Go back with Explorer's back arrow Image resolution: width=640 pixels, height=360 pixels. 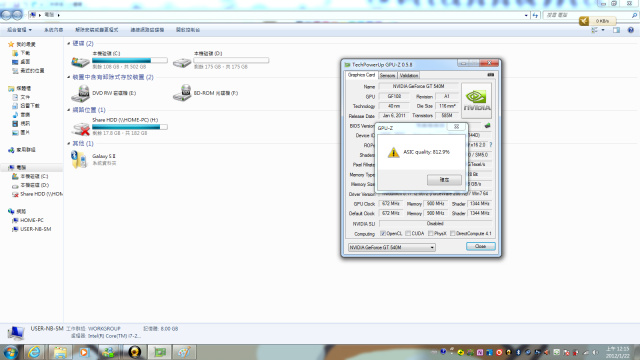(6, 15)
